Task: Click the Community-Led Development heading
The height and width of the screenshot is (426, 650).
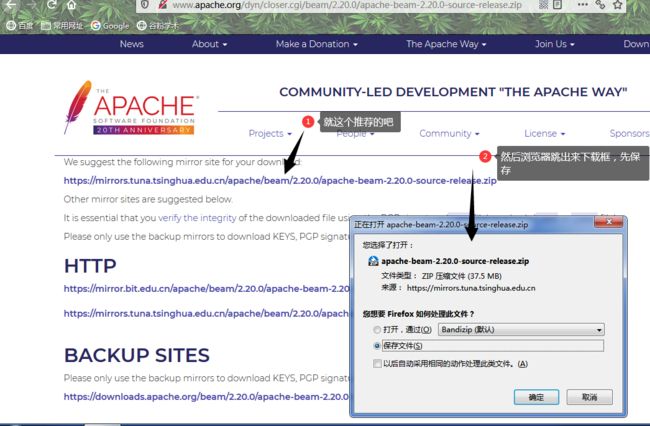Action: click(453, 92)
